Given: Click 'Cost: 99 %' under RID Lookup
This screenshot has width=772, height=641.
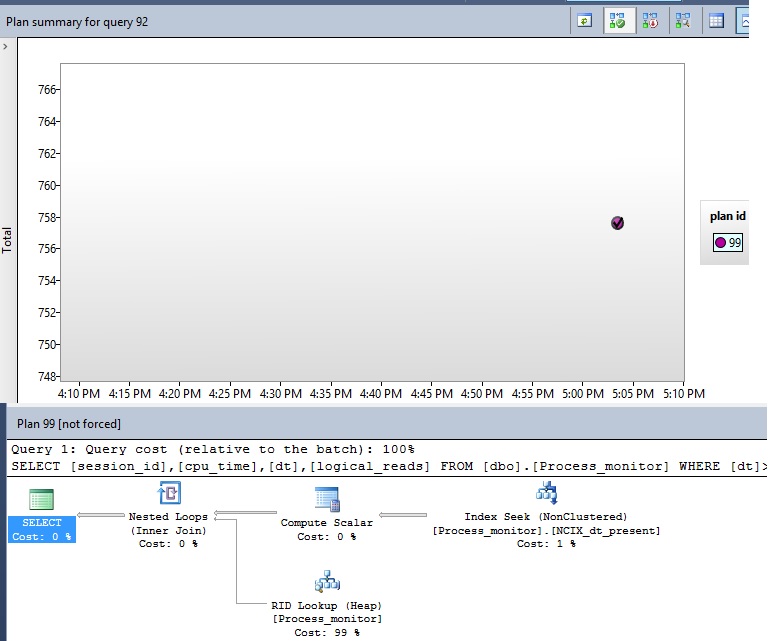Looking at the screenshot, I should 327,633.
